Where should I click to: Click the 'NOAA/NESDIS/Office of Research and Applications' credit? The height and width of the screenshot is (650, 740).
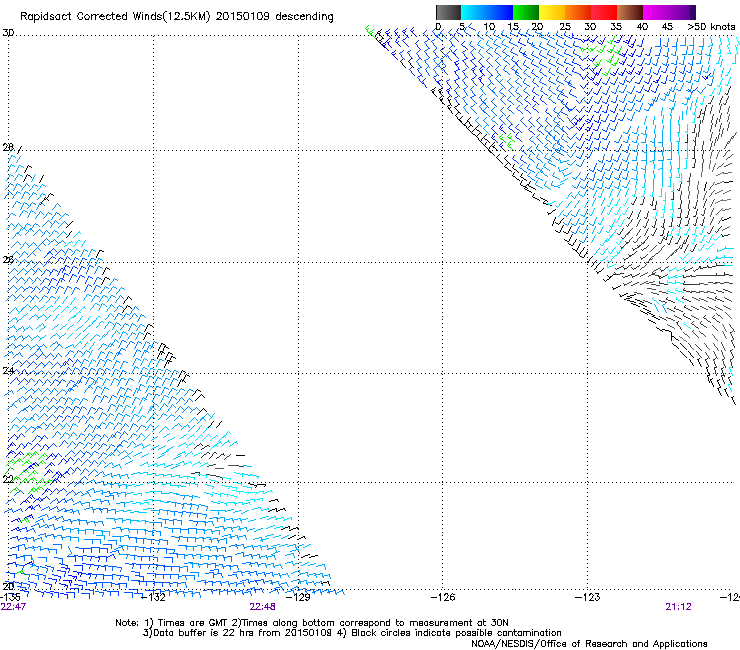pos(589,644)
